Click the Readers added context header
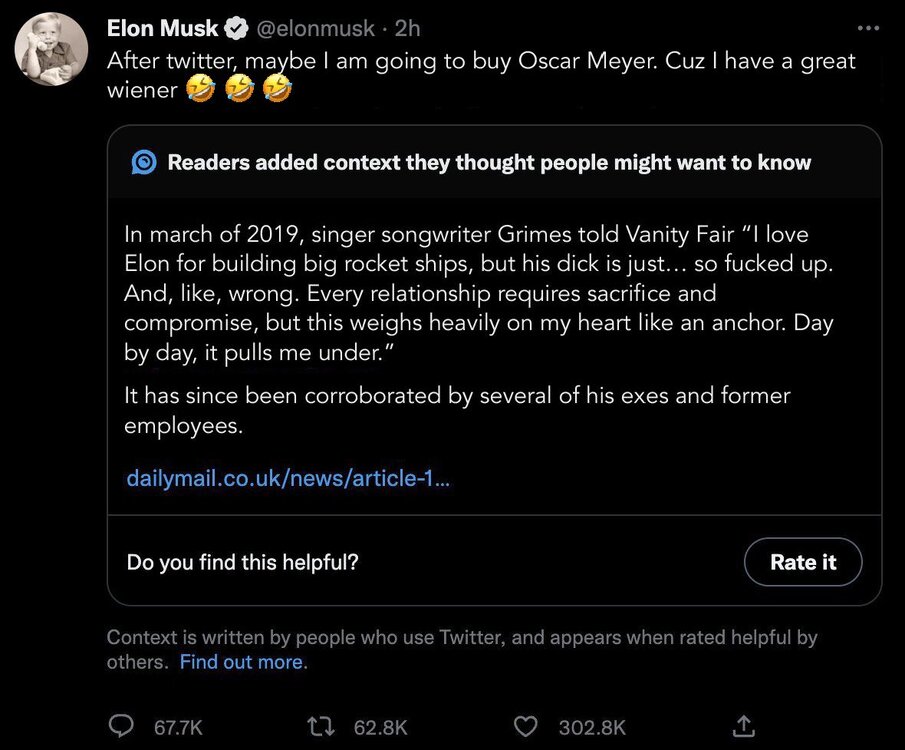 (x=489, y=163)
